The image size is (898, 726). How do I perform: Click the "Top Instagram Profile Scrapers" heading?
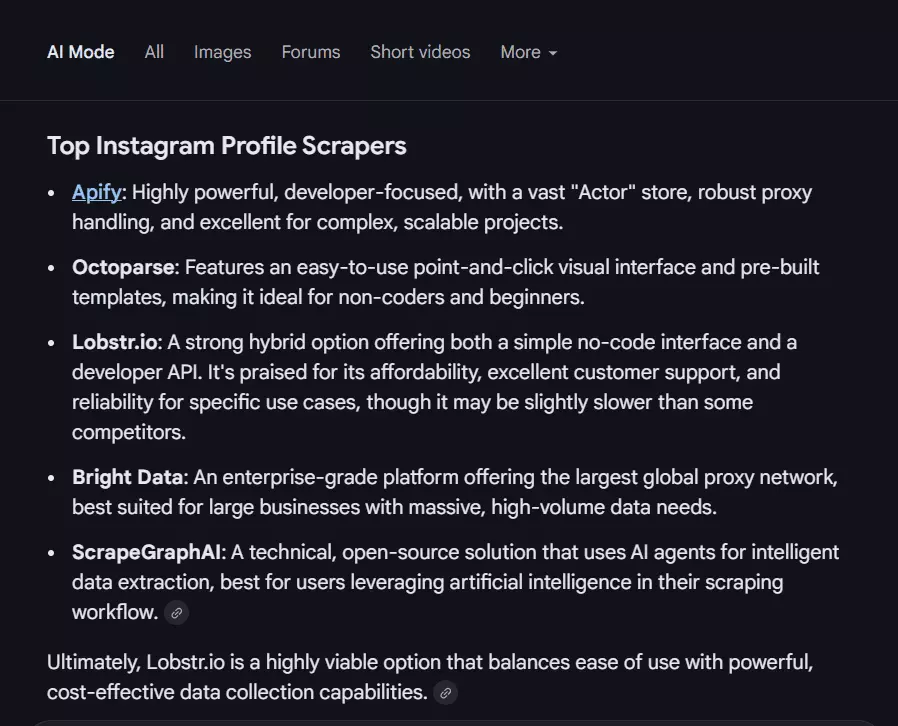tap(226, 146)
